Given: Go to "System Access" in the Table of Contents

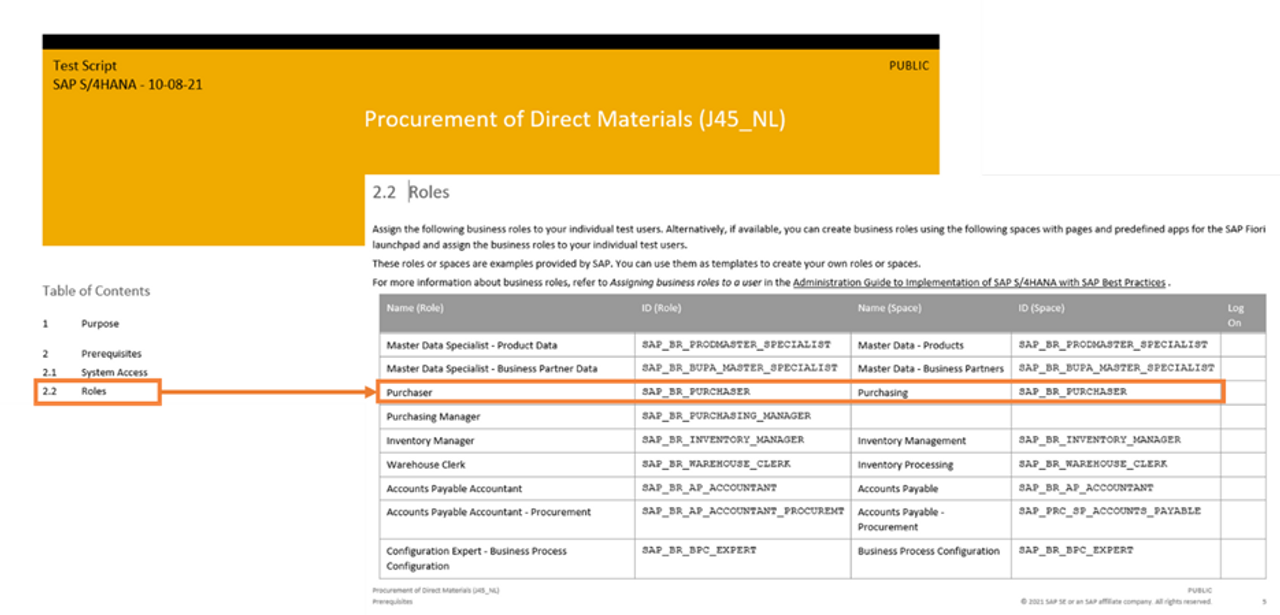Looking at the screenshot, I should click(x=114, y=373).
